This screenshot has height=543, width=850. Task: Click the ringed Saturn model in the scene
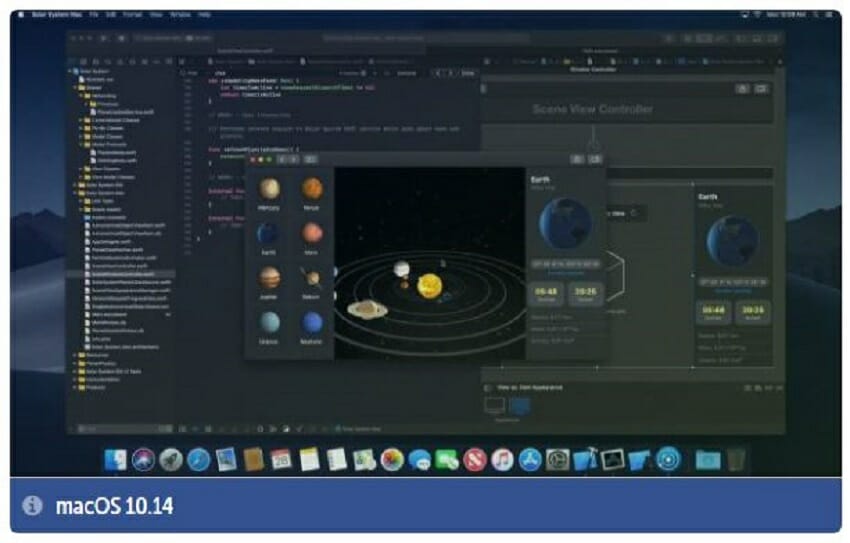(x=368, y=309)
